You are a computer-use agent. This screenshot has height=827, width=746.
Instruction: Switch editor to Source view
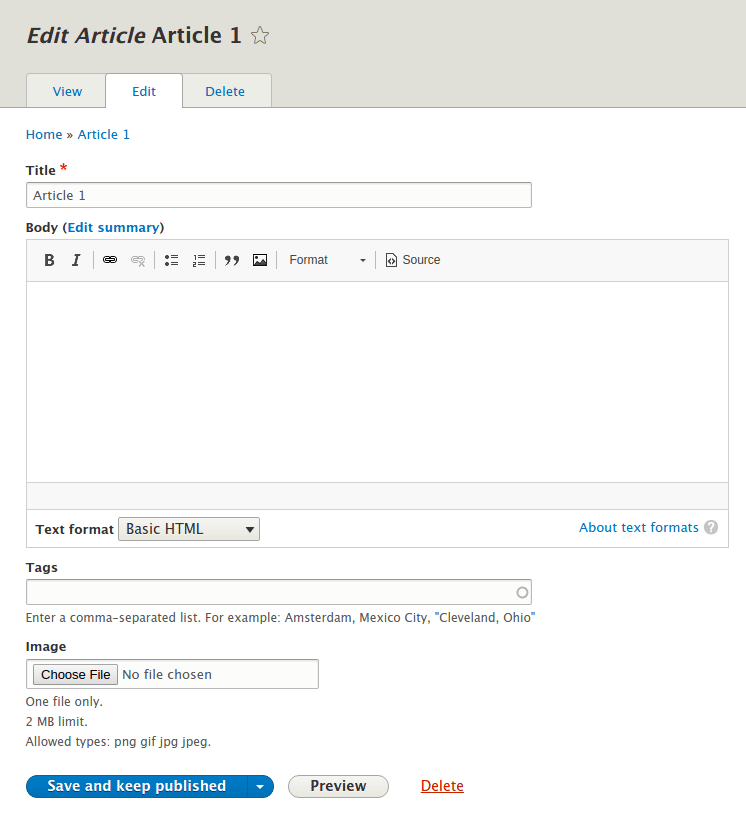413,260
